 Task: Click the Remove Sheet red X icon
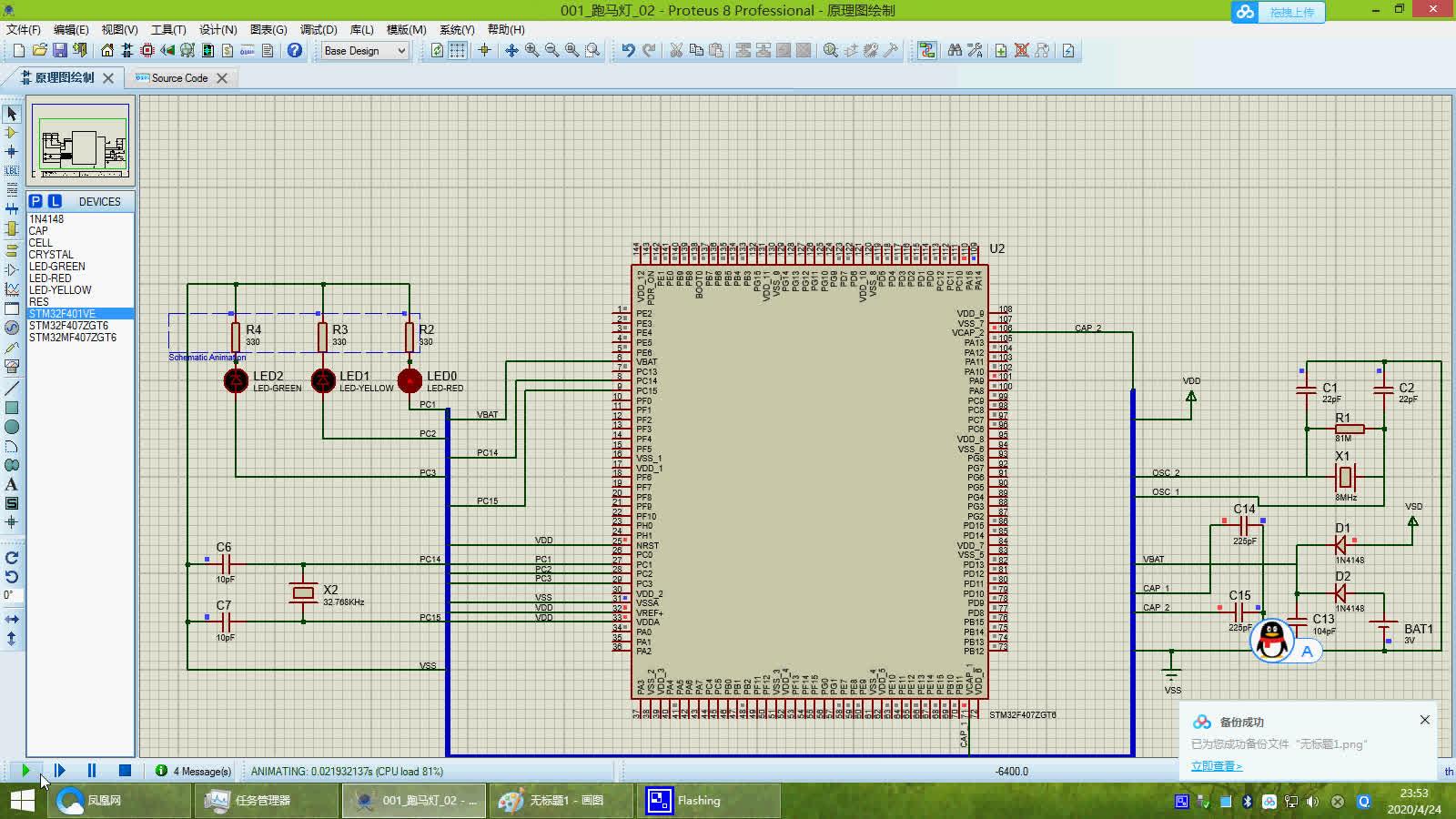tap(1021, 51)
